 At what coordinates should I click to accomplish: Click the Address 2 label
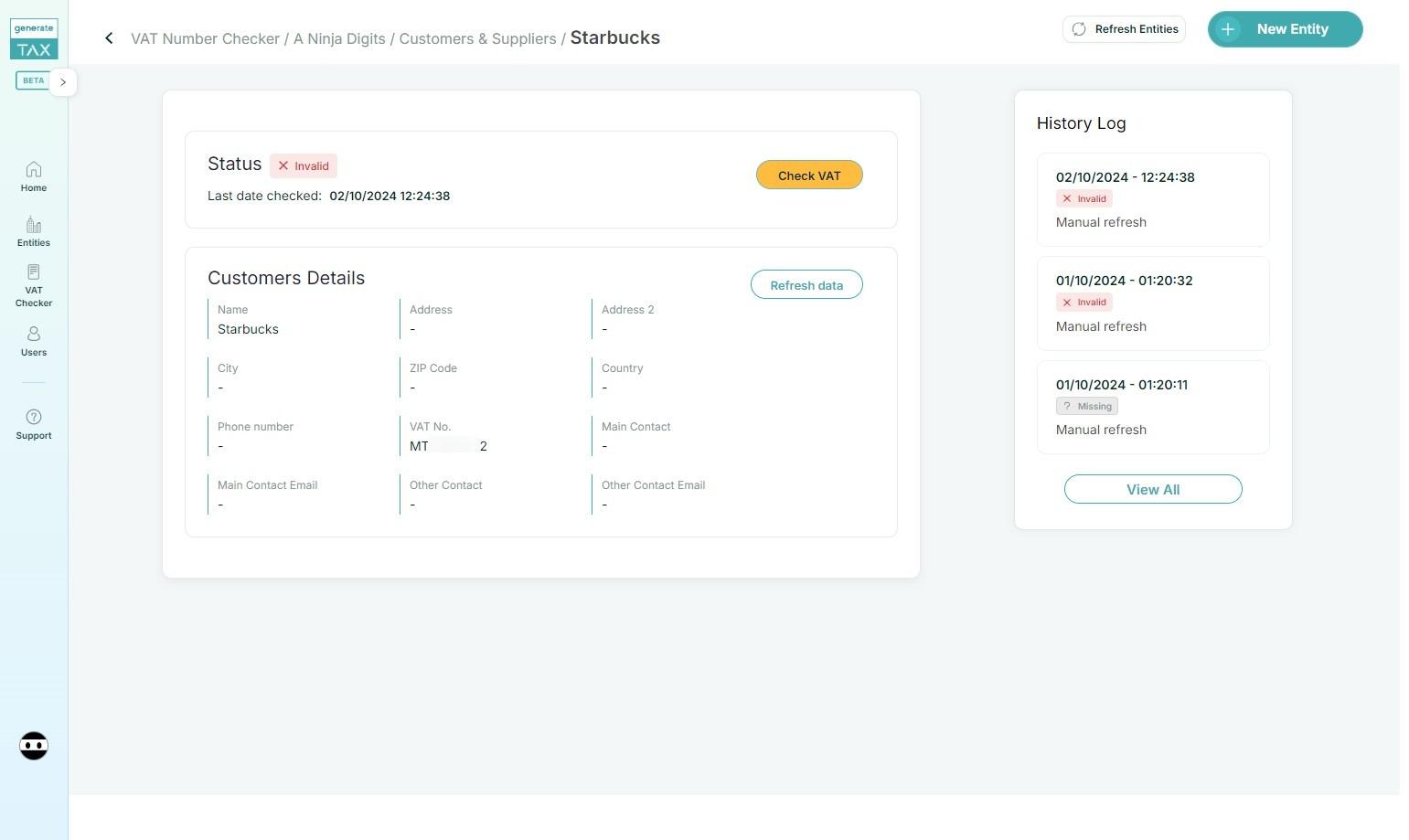pos(627,310)
